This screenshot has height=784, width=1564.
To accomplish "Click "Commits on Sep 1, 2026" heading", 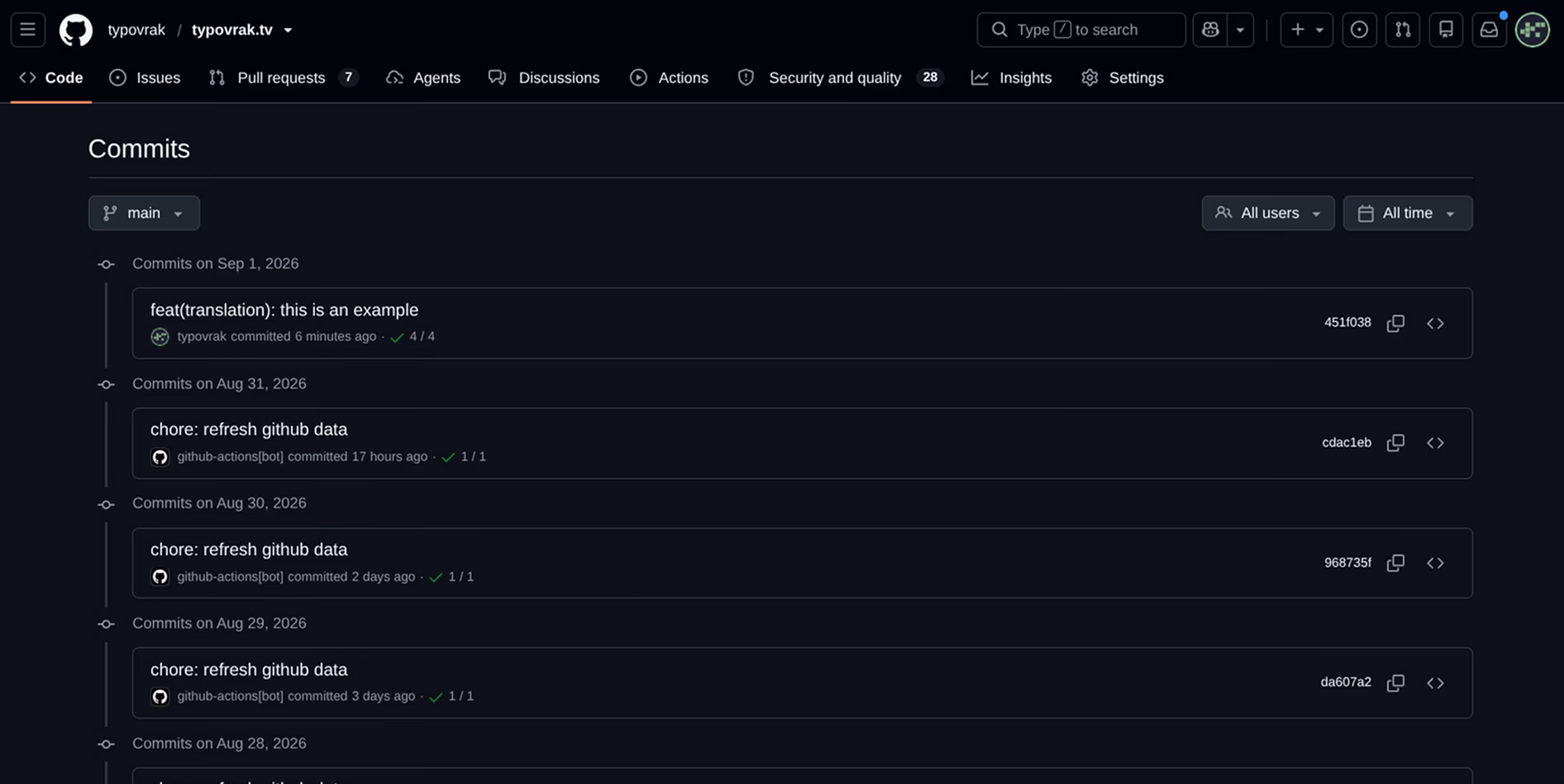I will [216, 264].
